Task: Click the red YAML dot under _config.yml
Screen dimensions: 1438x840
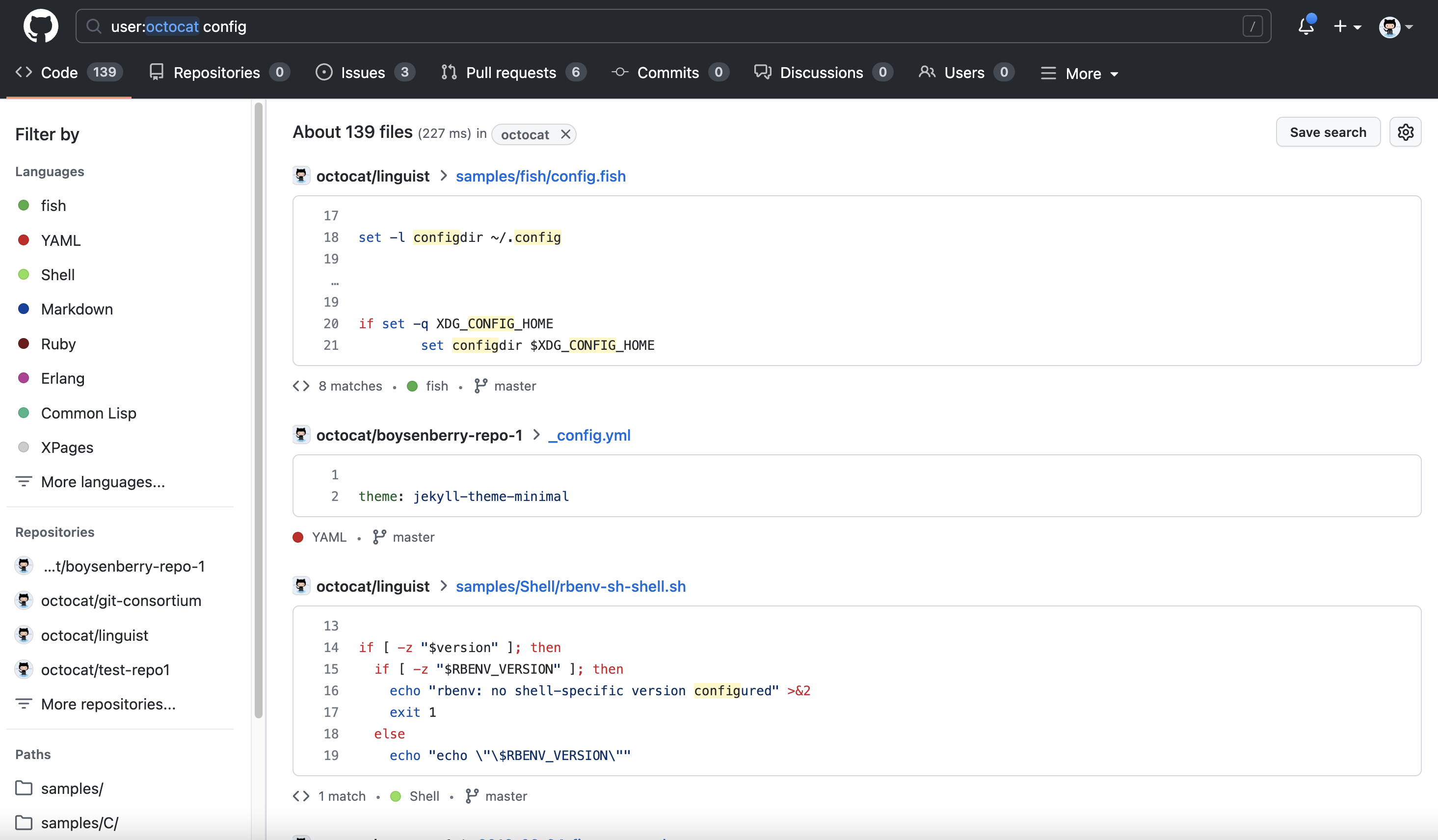Action: [298, 537]
